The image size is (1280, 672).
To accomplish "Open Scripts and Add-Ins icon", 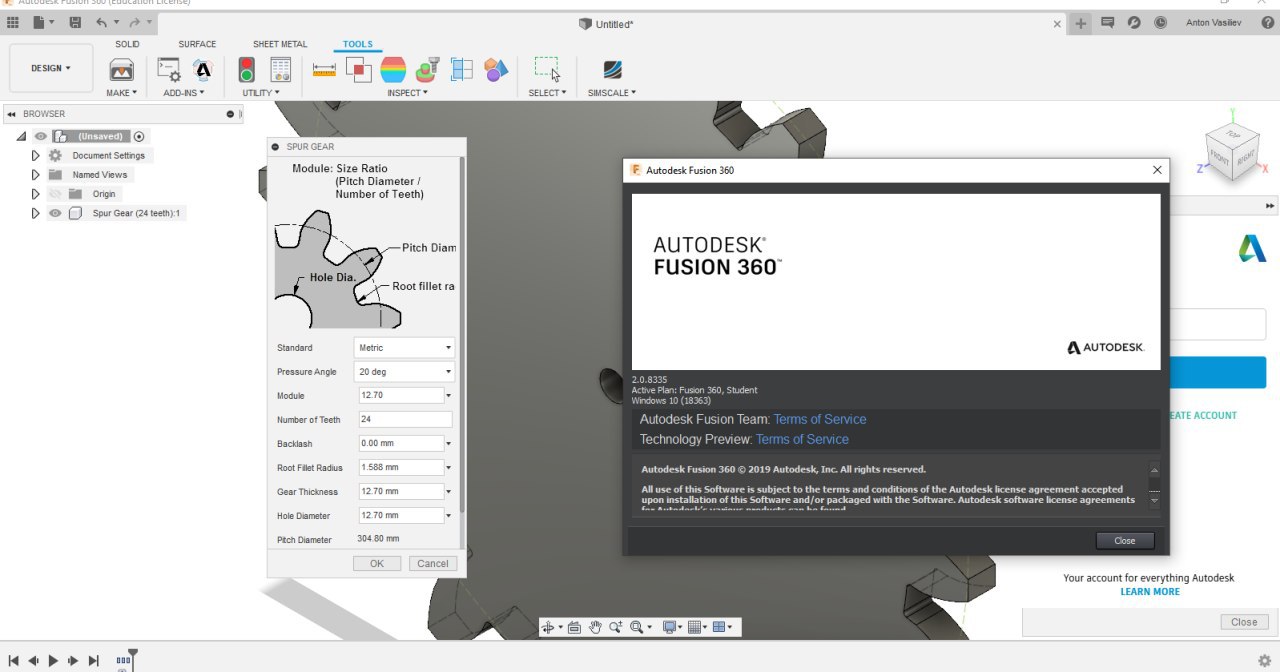I will [170, 69].
